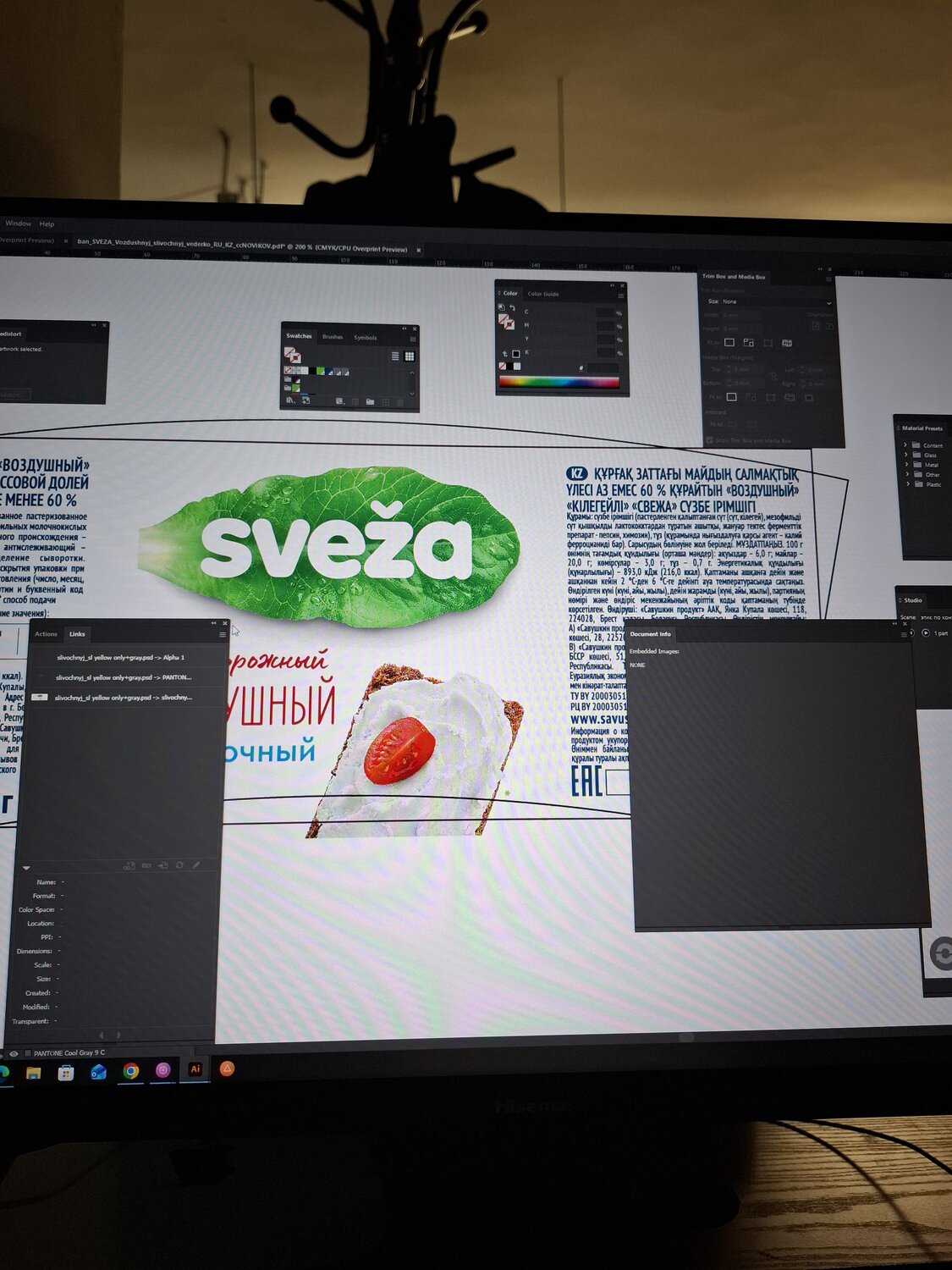Collapse the link info disclosure triangle

[26, 868]
